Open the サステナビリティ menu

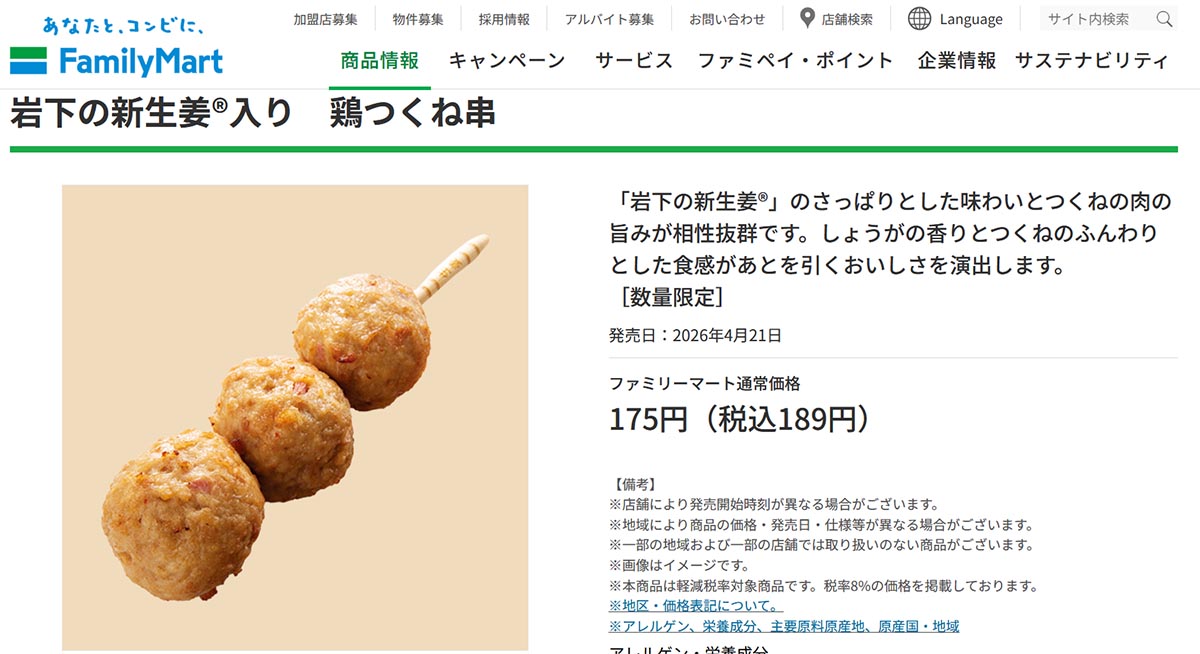(x=1092, y=60)
